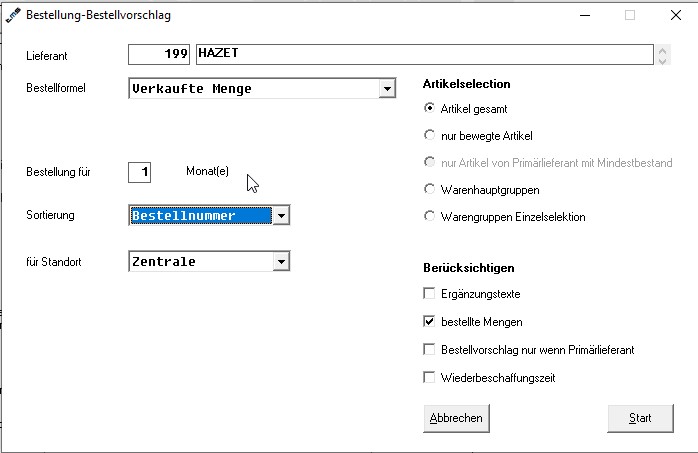Click the down arrow beside HAZET field
This screenshot has height=453, width=698.
[662, 60]
